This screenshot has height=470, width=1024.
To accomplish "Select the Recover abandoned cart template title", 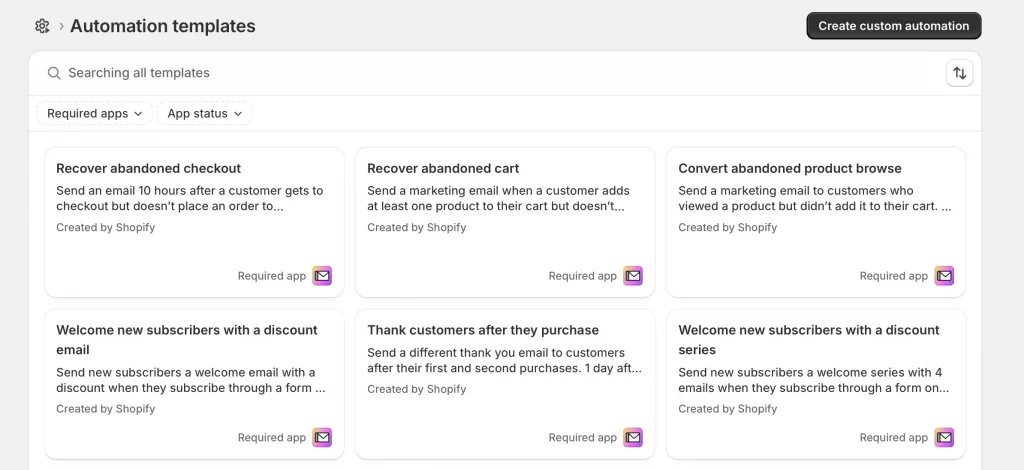I will tap(443, 168).
